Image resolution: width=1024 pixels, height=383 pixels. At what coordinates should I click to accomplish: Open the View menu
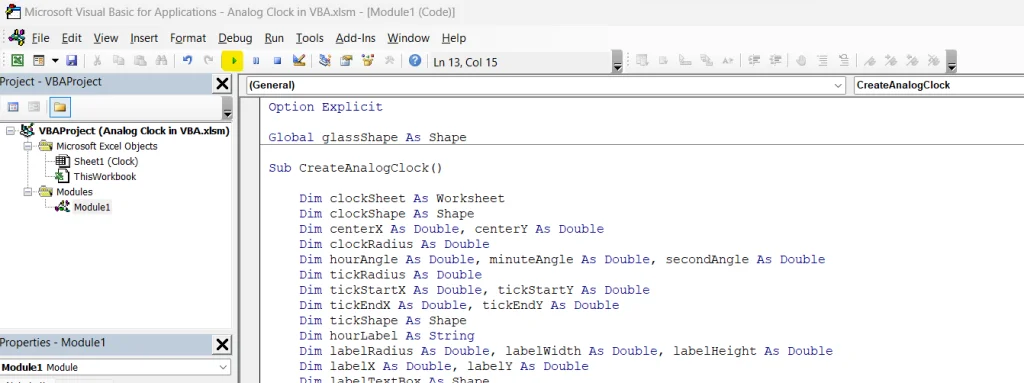point(106,38)
